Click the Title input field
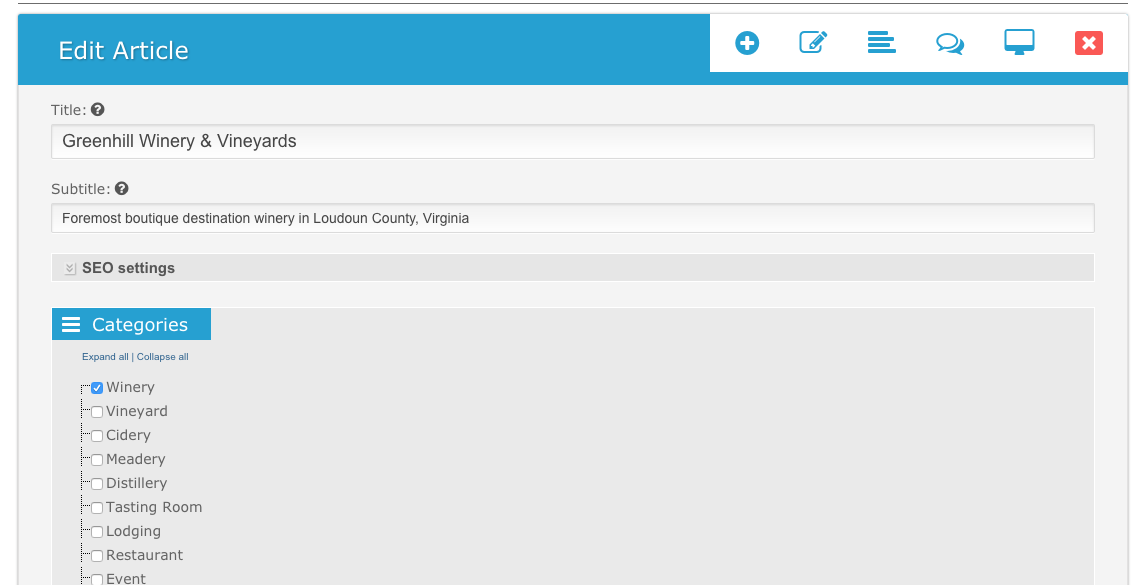This screenshot has width=1147, height=585. 573,141
